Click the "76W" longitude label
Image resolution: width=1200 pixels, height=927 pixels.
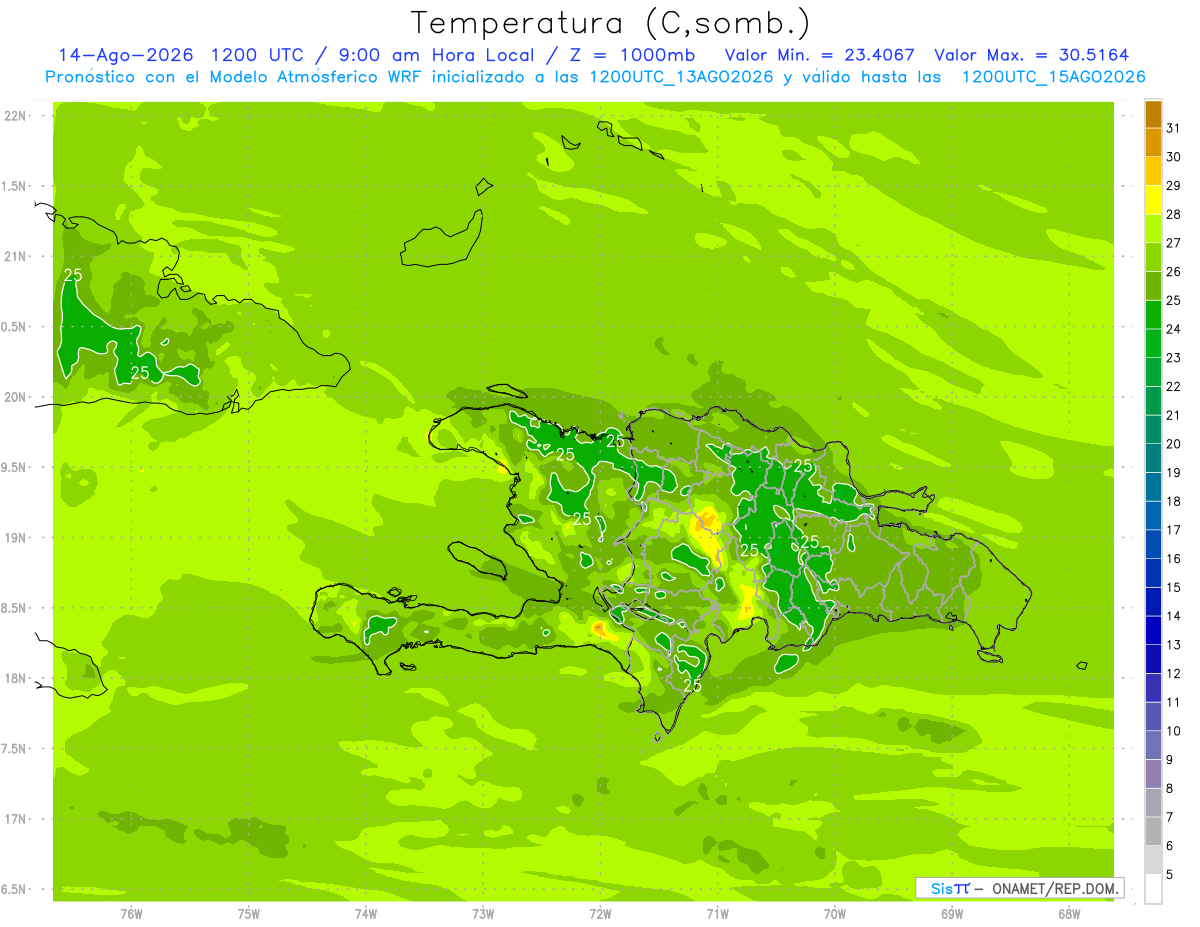coord(131,913)
